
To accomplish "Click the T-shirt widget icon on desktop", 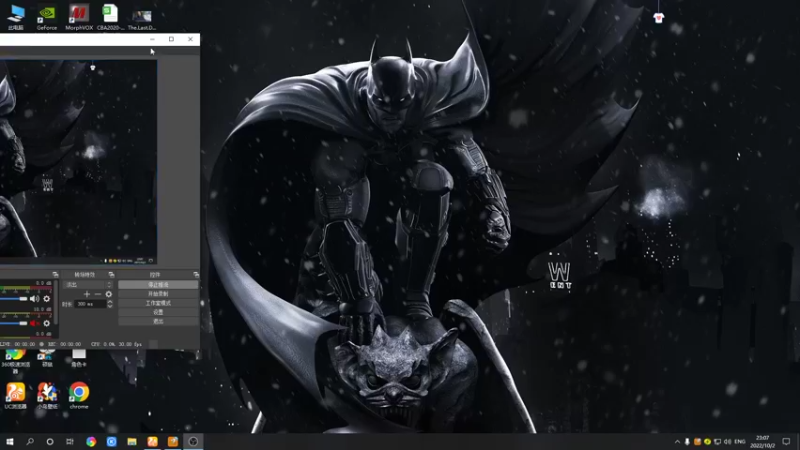I will click(x=659, y=18).
